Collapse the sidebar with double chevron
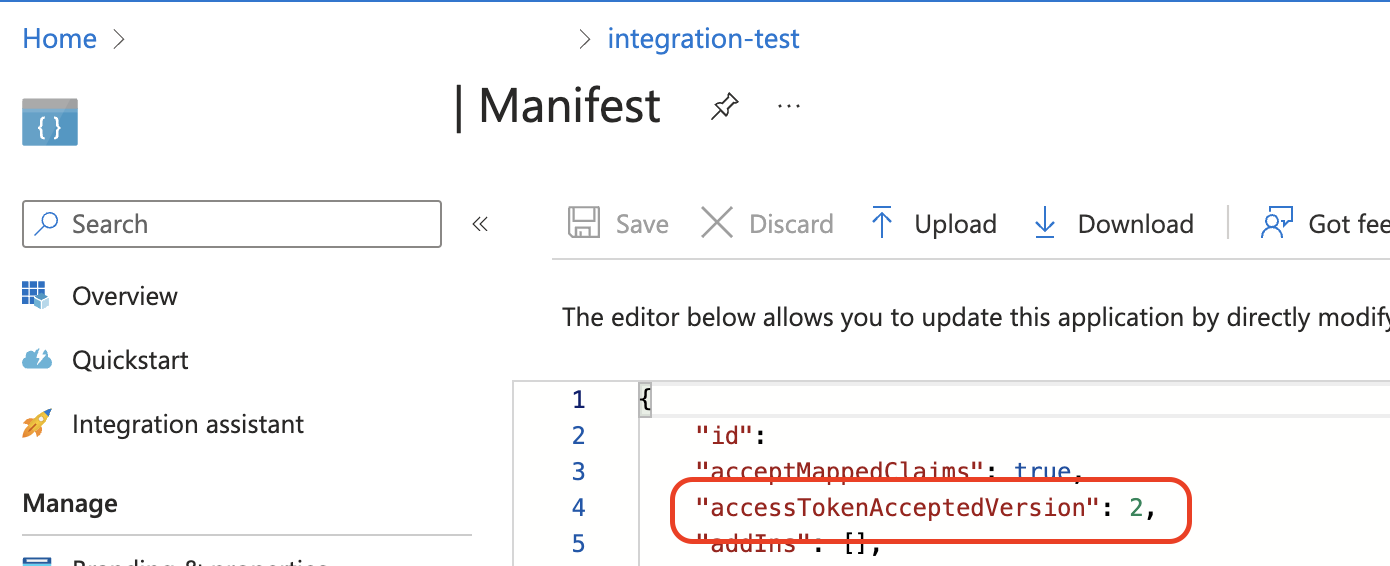Screen dimensions: 1390x566 pos(480,224)
